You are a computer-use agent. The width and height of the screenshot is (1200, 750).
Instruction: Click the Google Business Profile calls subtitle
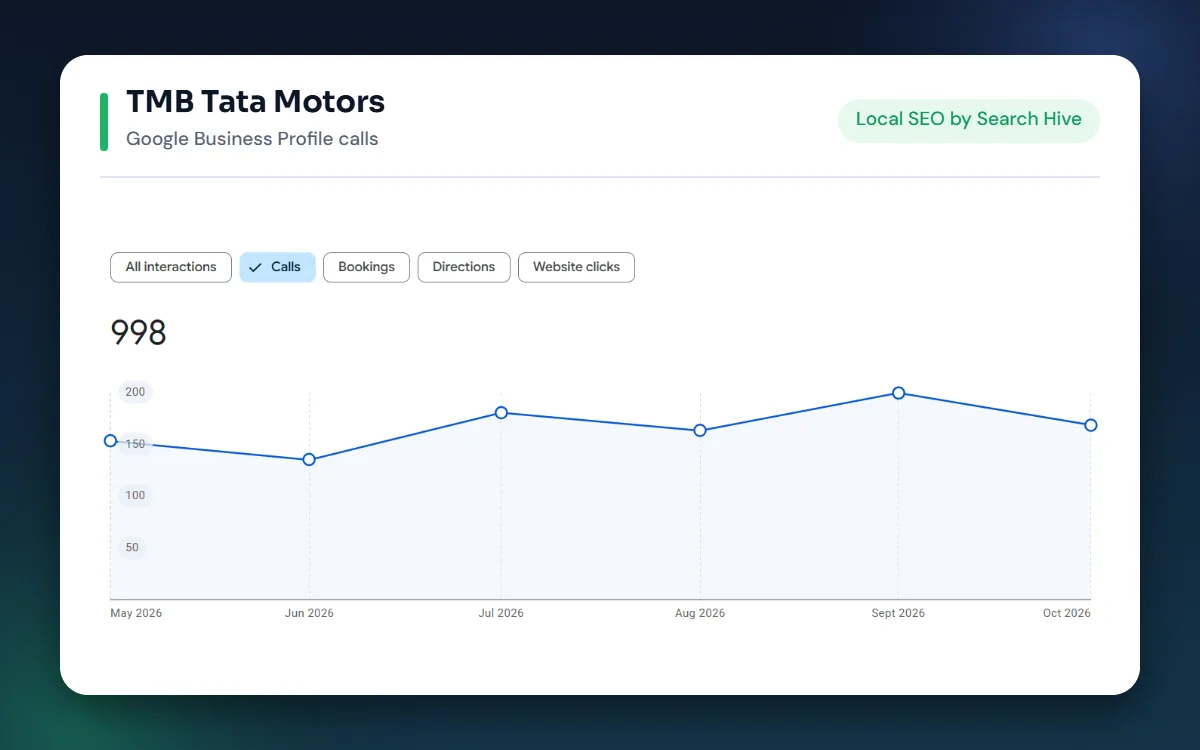coord(252,139)
